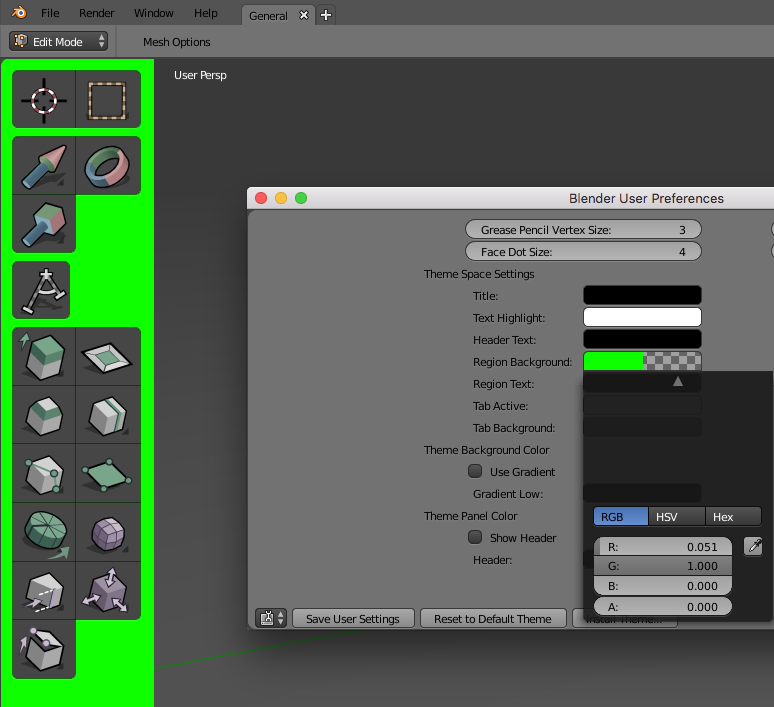Select the red cone-tipped handle tool
Screen dimensions: 774x707
pos(44,166)
